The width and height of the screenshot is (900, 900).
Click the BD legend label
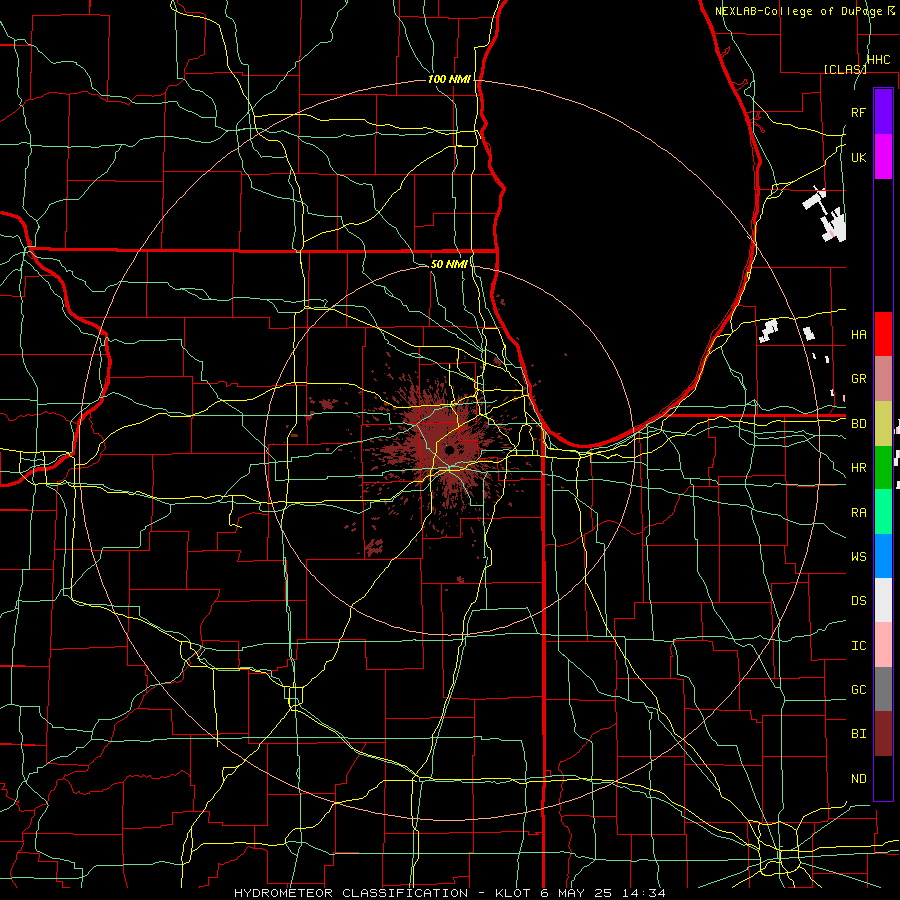[x=858, y=424]
